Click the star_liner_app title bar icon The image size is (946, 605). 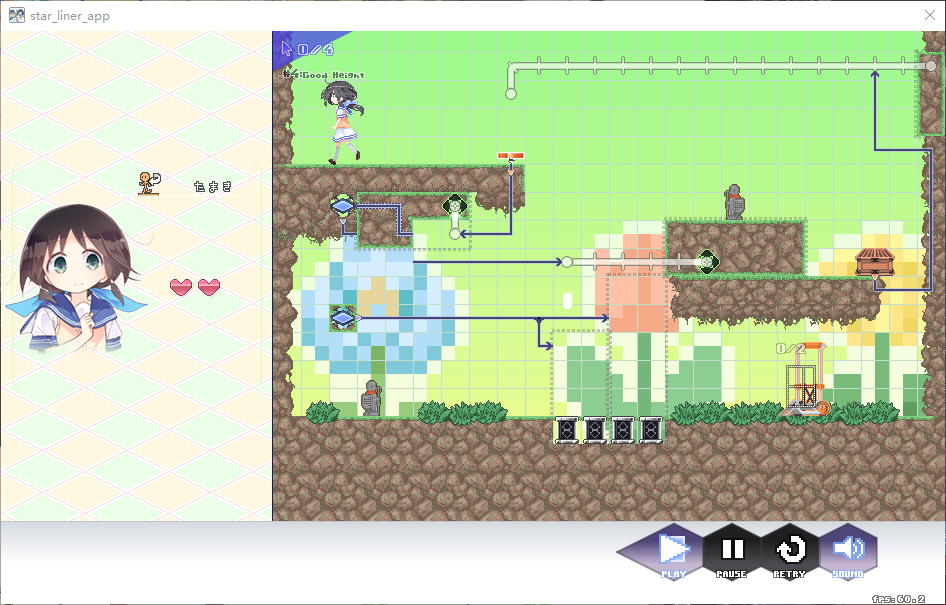click(x=17, y=15)
